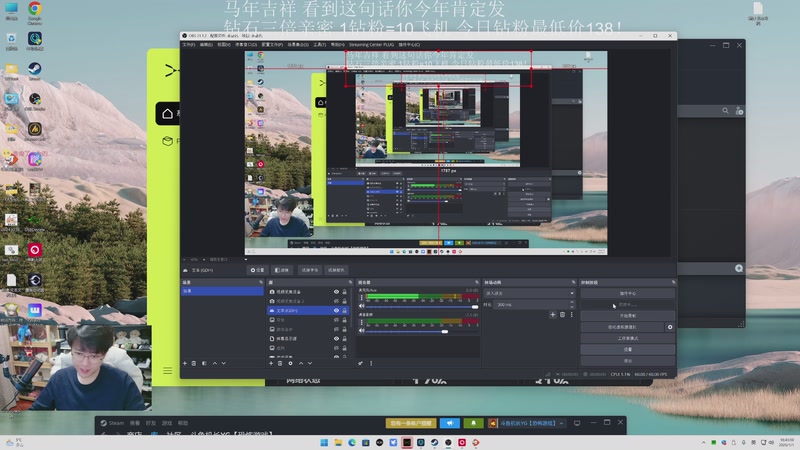Toggle the lock of the 视频采集设备 source
The image size is (800, 450).
coord(344,292)
